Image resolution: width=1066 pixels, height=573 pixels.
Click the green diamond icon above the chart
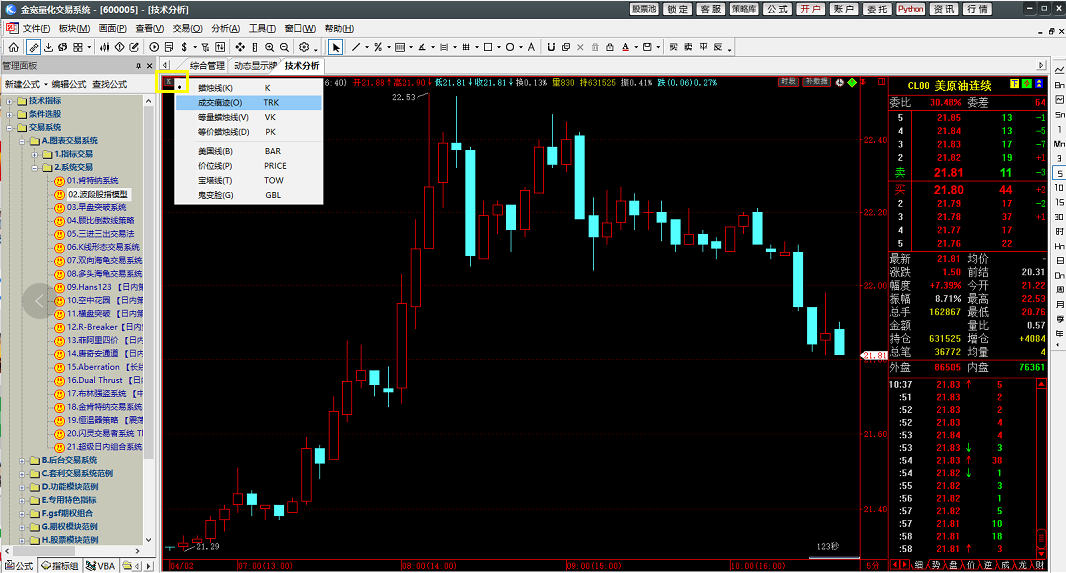coord(852,82)
